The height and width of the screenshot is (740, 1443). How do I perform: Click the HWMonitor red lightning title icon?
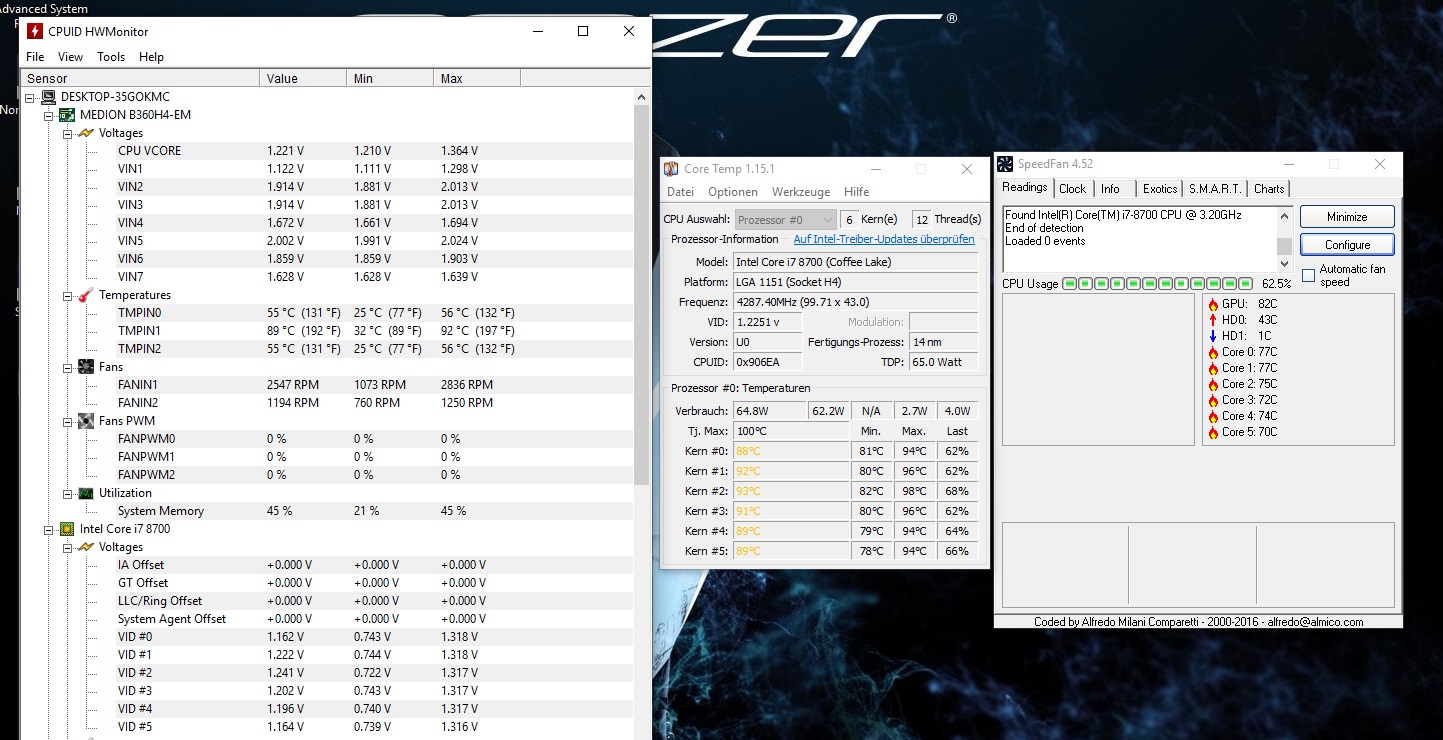pyautogui.click(x=35, y=31)
